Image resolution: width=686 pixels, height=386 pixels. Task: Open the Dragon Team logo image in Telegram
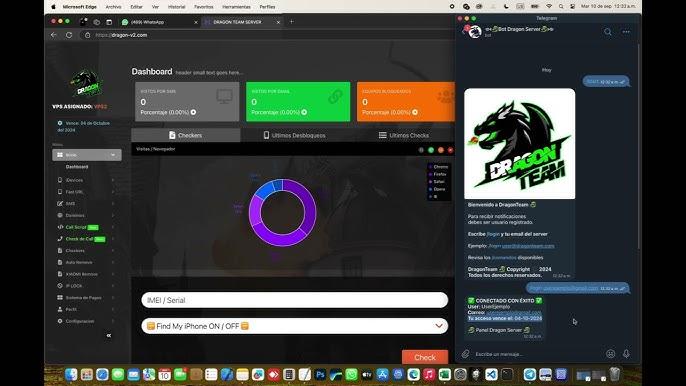point(520,144)
